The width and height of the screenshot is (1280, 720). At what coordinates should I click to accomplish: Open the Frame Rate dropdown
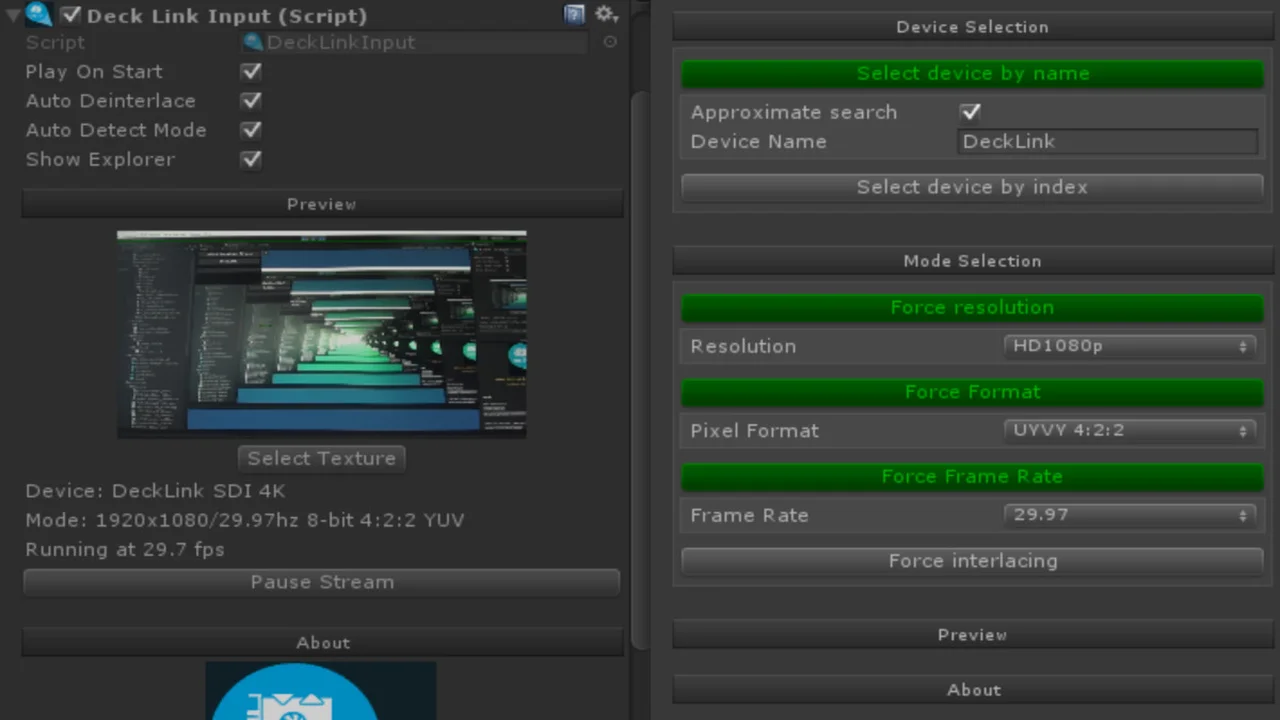click(x=1129, y=515)
